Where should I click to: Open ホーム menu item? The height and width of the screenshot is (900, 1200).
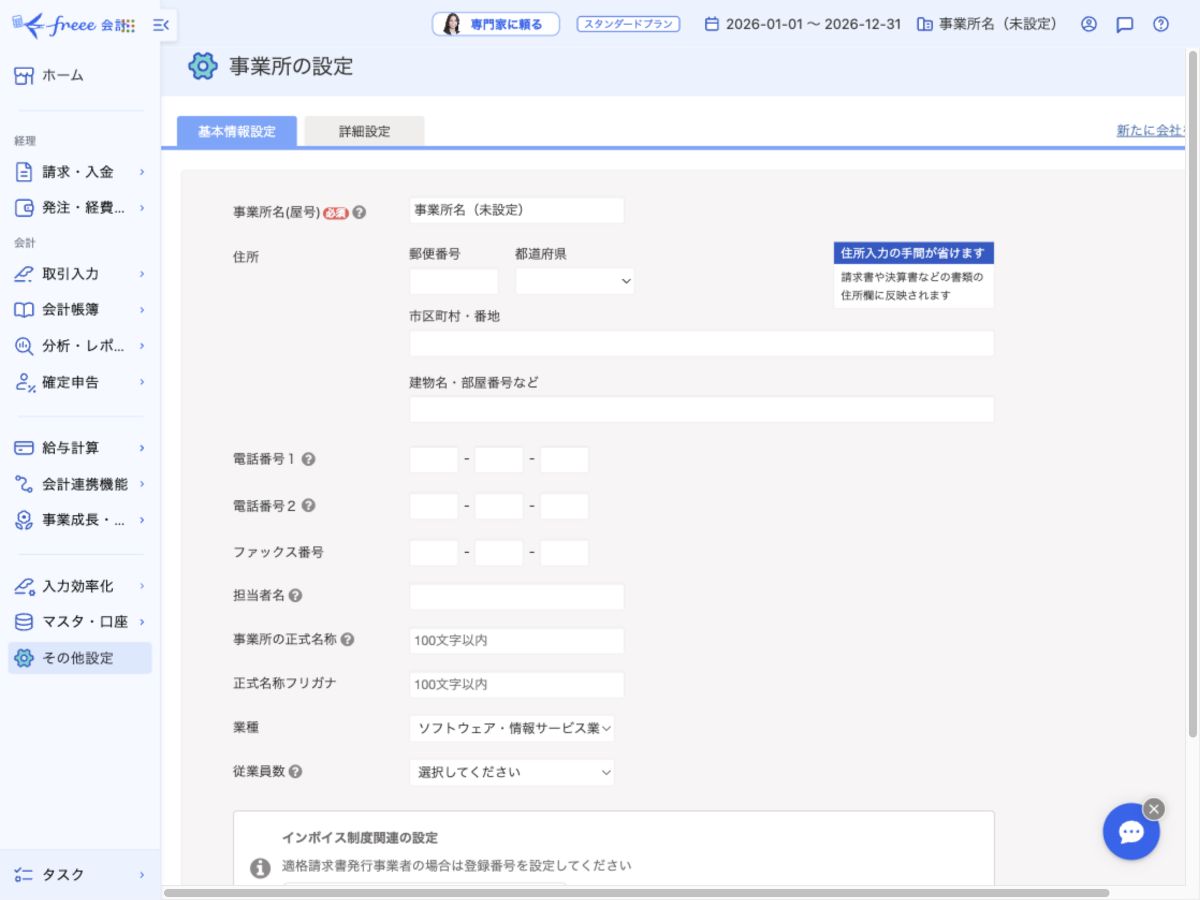pos(80,75)
